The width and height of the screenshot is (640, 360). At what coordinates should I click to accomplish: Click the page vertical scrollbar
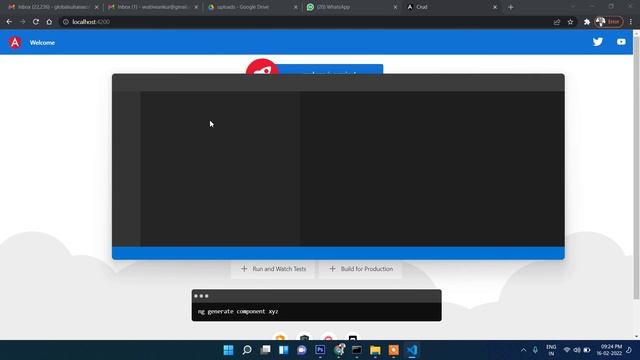click(x=636, y=167)
